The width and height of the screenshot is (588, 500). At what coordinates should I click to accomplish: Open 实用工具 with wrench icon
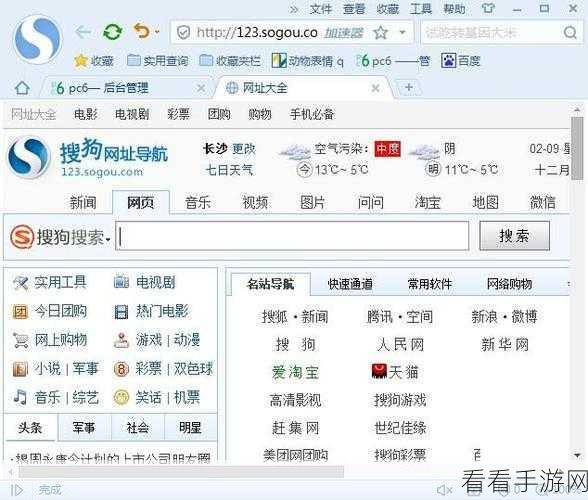(50, 282)
